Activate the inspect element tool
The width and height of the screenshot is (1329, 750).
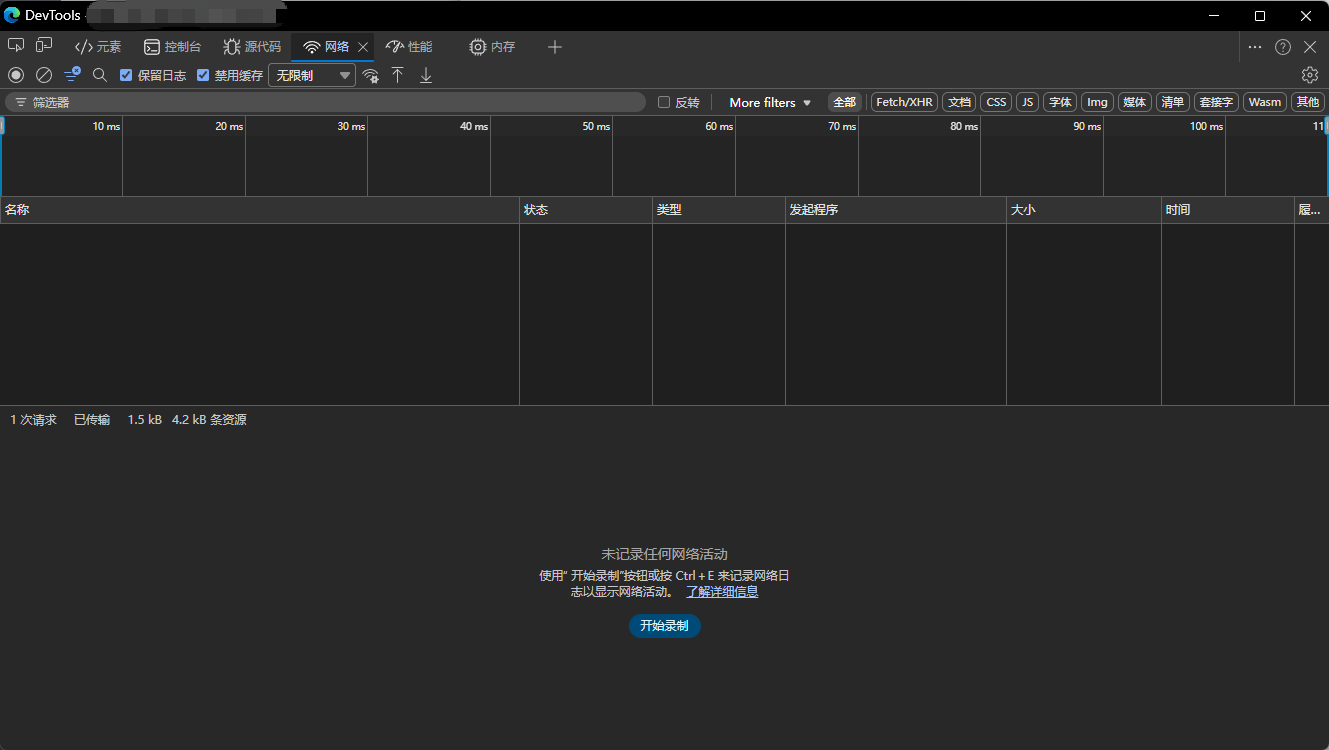15,45
